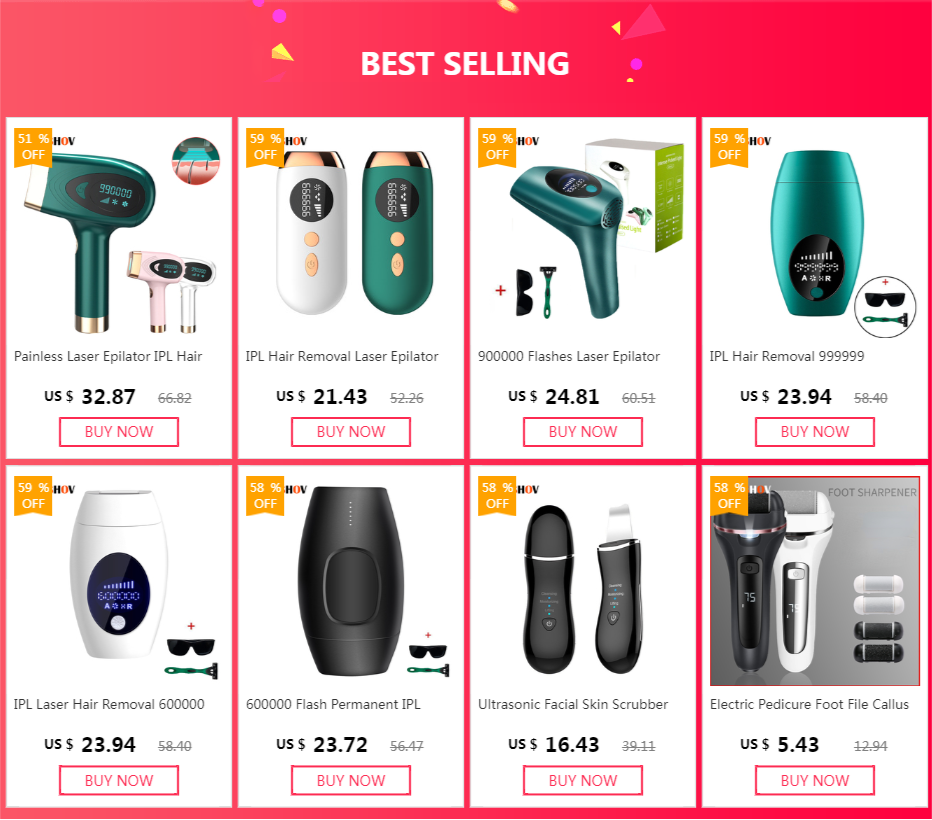The height and width of the screenshot is (820, 932).
Task: Click BUY NOW for IPL Laser Hair Removal 600000
Action: tap(119, 780)
